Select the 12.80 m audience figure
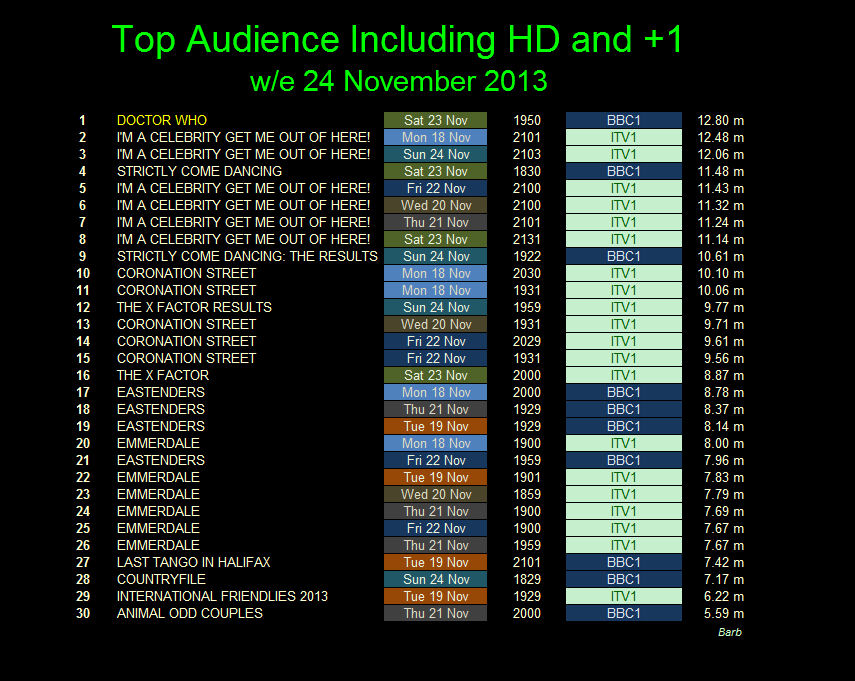855x681 pixels. (720, 120)
